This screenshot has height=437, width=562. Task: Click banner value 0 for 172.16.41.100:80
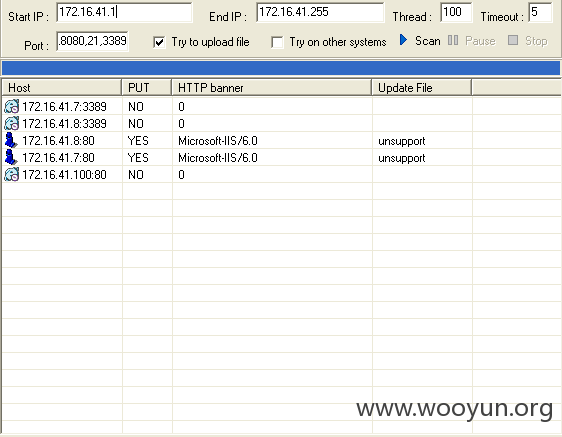[x=181, y=175]
